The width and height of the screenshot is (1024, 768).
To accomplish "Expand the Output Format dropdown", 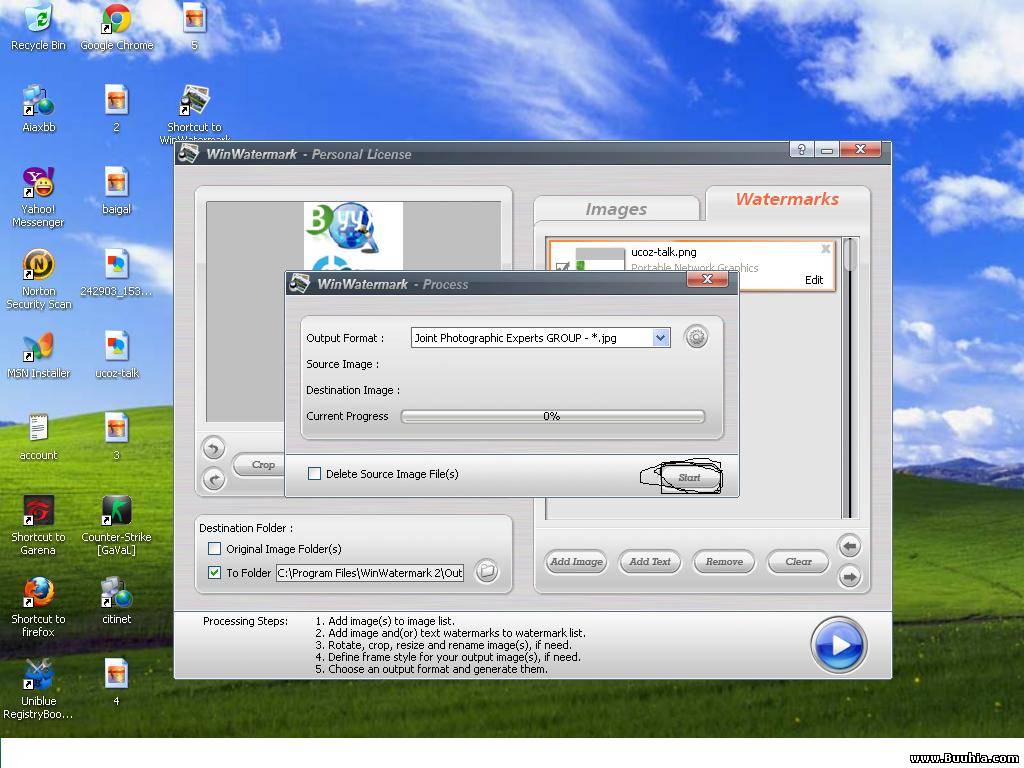I will pos(661,338).
